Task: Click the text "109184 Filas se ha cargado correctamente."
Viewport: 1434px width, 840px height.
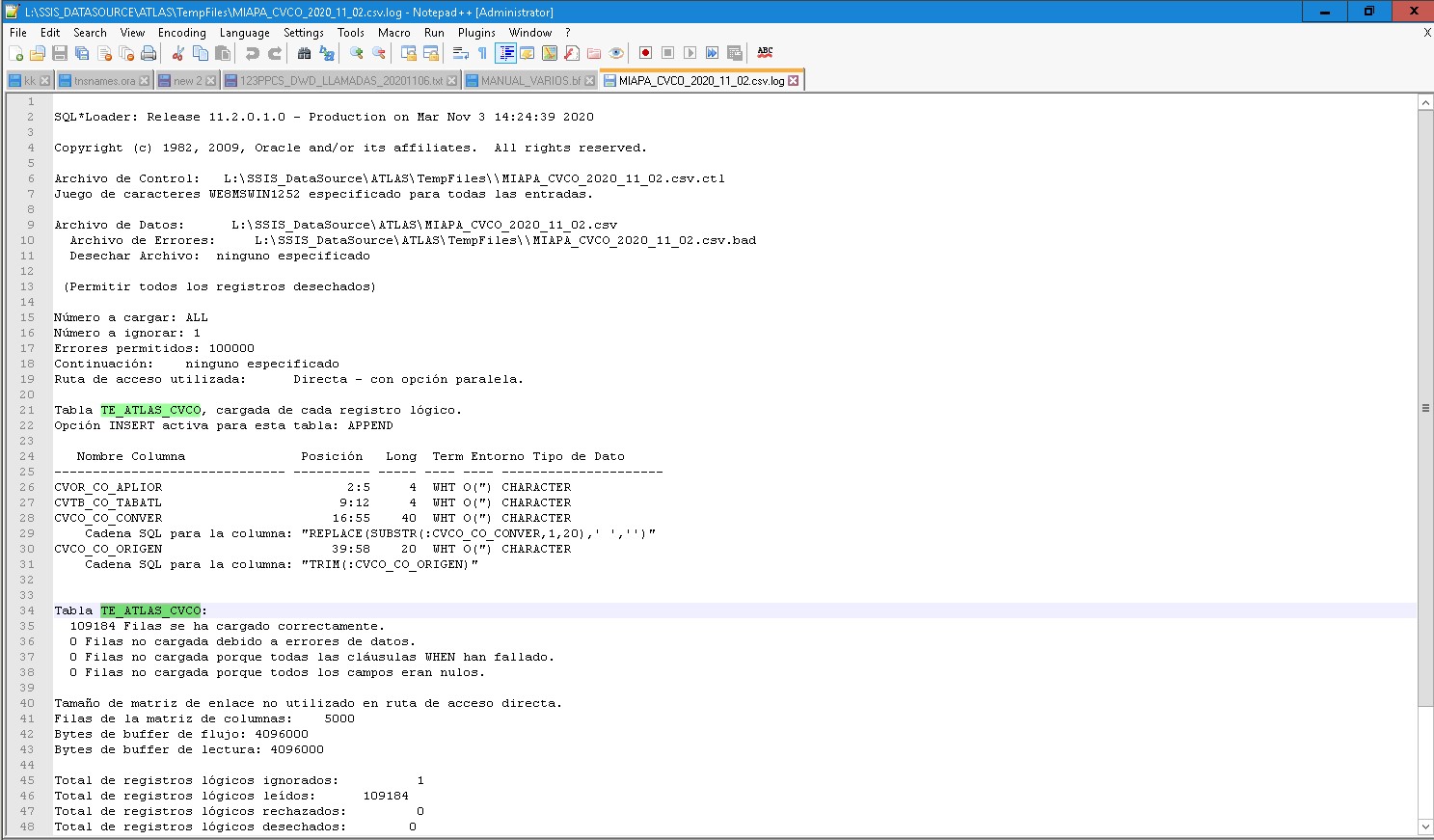Action: (x=227, y=626)
